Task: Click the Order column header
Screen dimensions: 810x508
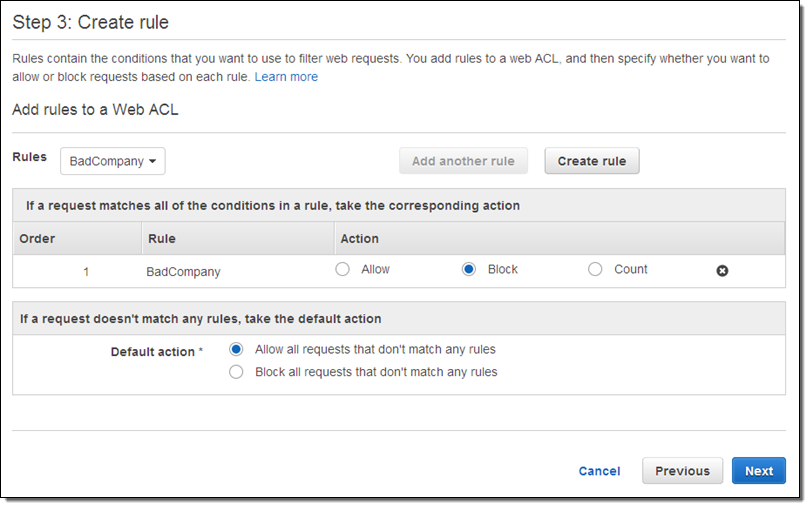Action: point(37,239)
